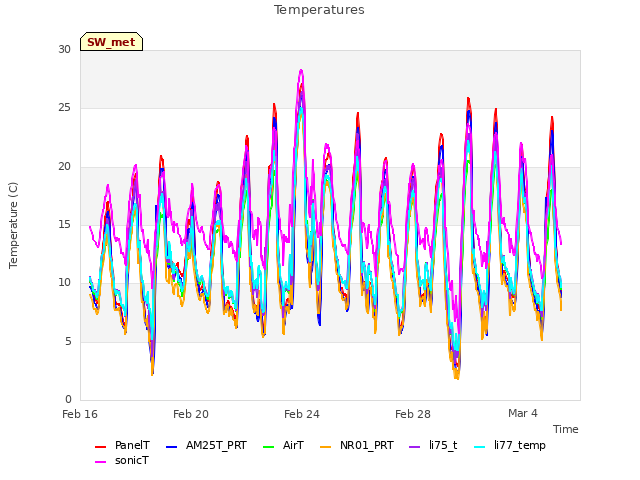Click the purple li75_t legend swatch
This screenshot has width=640, height=480.
click(x=414, y=447)
